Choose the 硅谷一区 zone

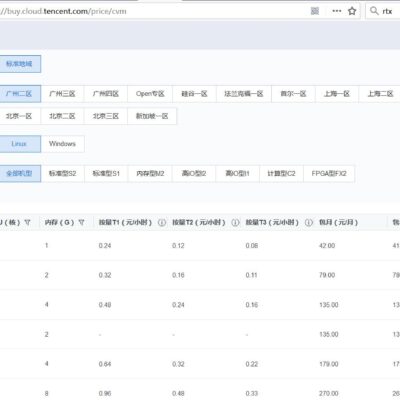194,94
